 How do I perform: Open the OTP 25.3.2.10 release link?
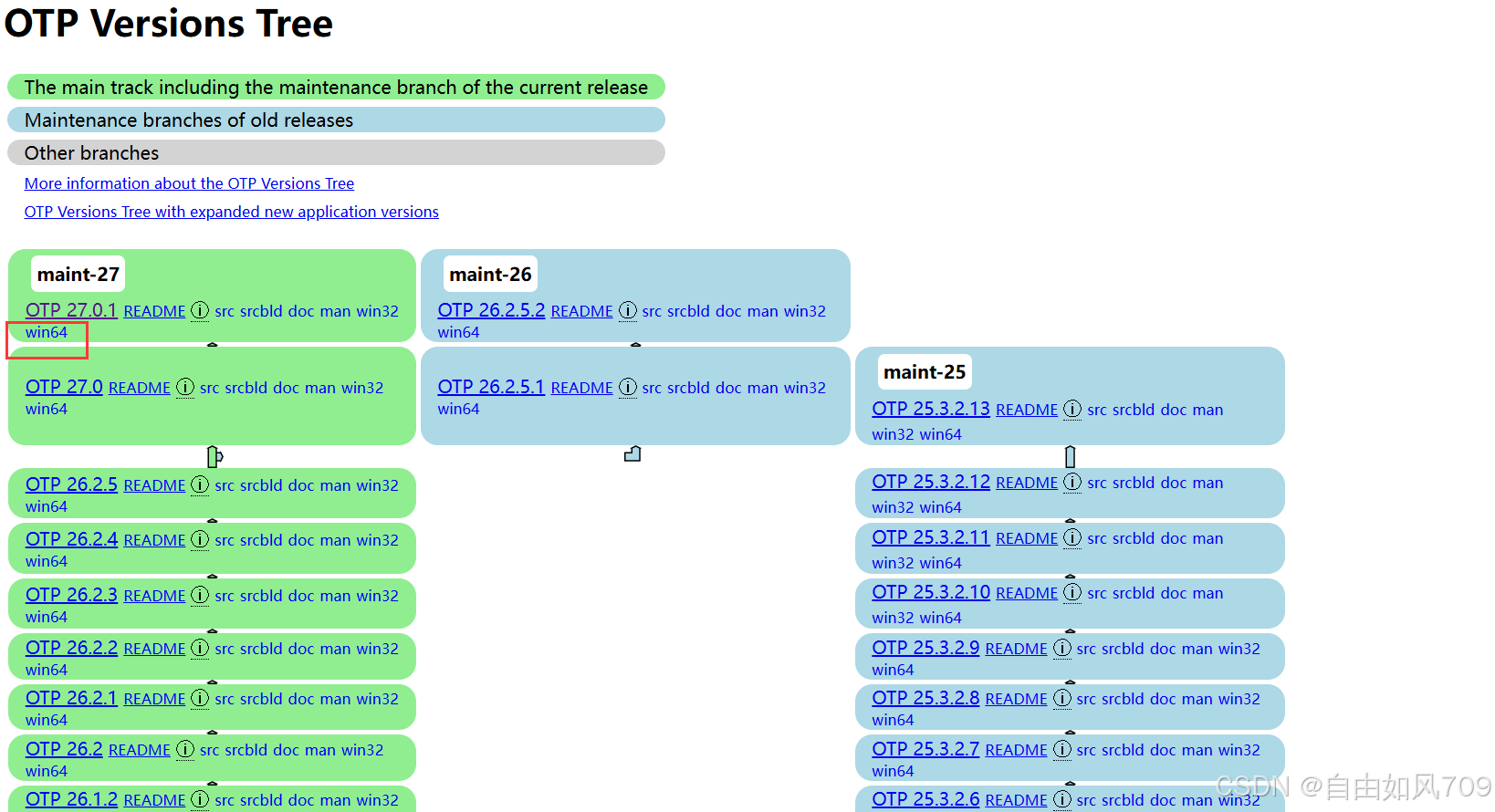click(931, 592)
